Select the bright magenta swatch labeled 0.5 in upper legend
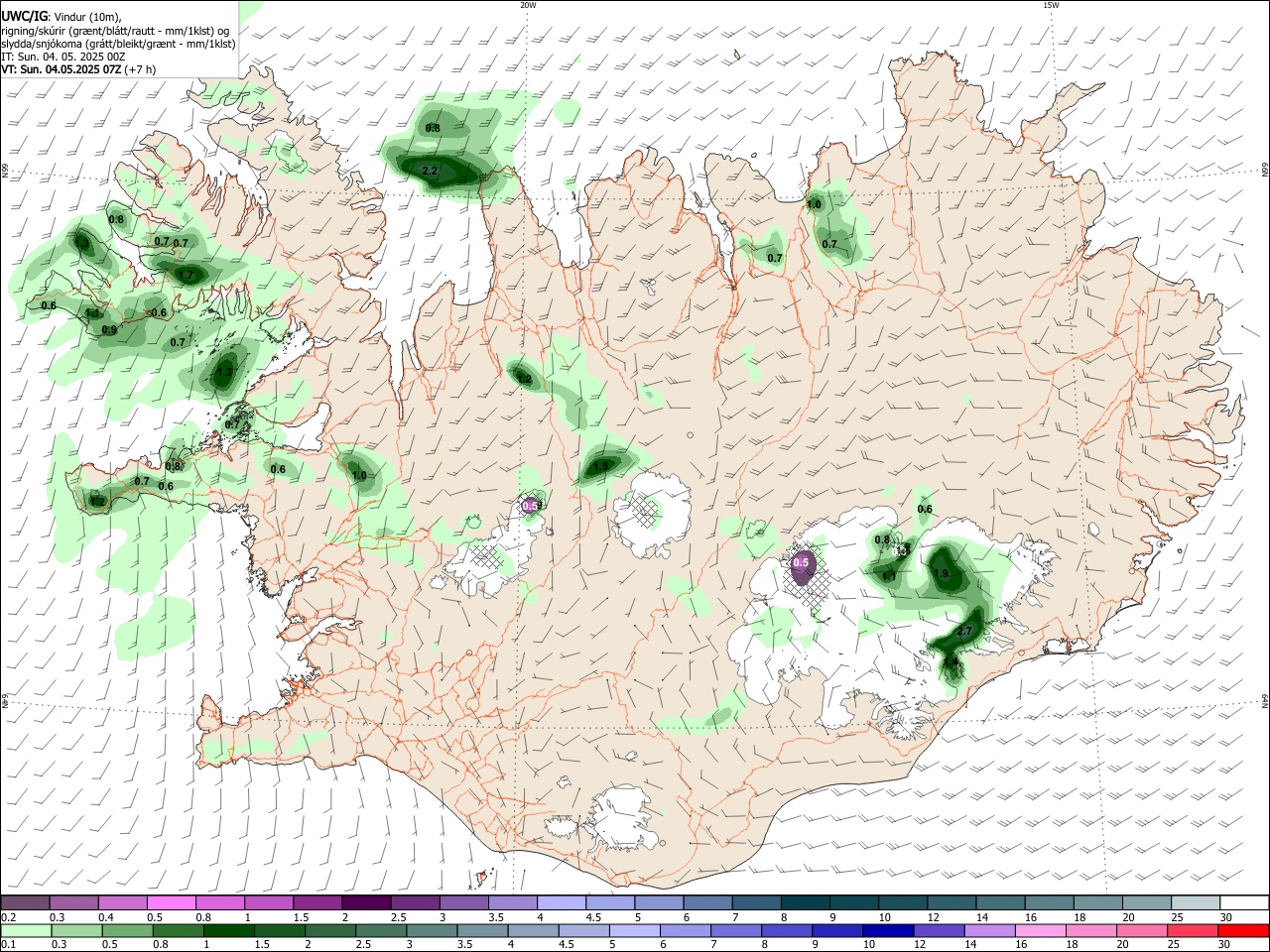The image size is (1270, 952). click(x=172, y=902)
